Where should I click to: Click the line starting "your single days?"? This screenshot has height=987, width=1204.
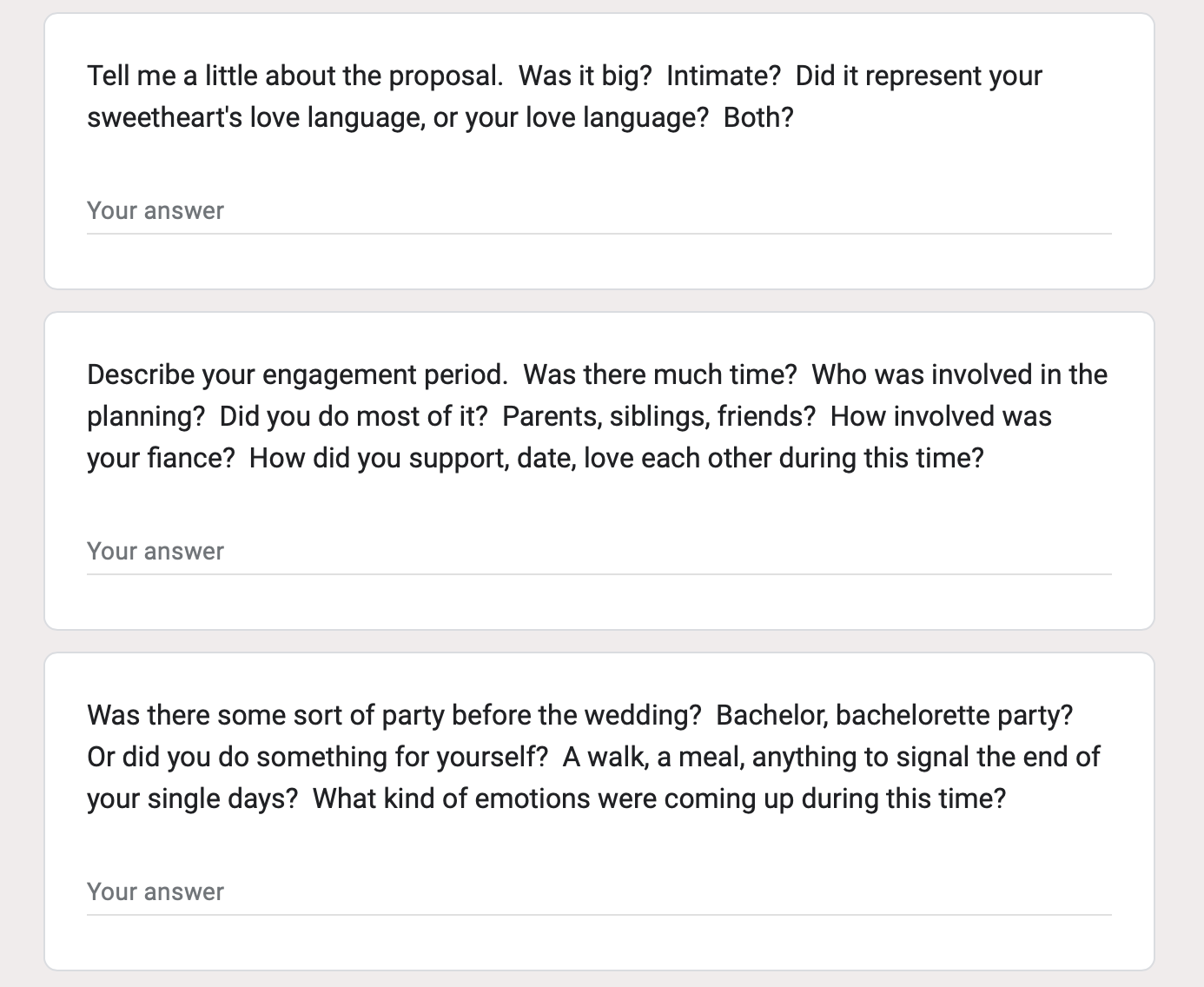click(546, 799)
